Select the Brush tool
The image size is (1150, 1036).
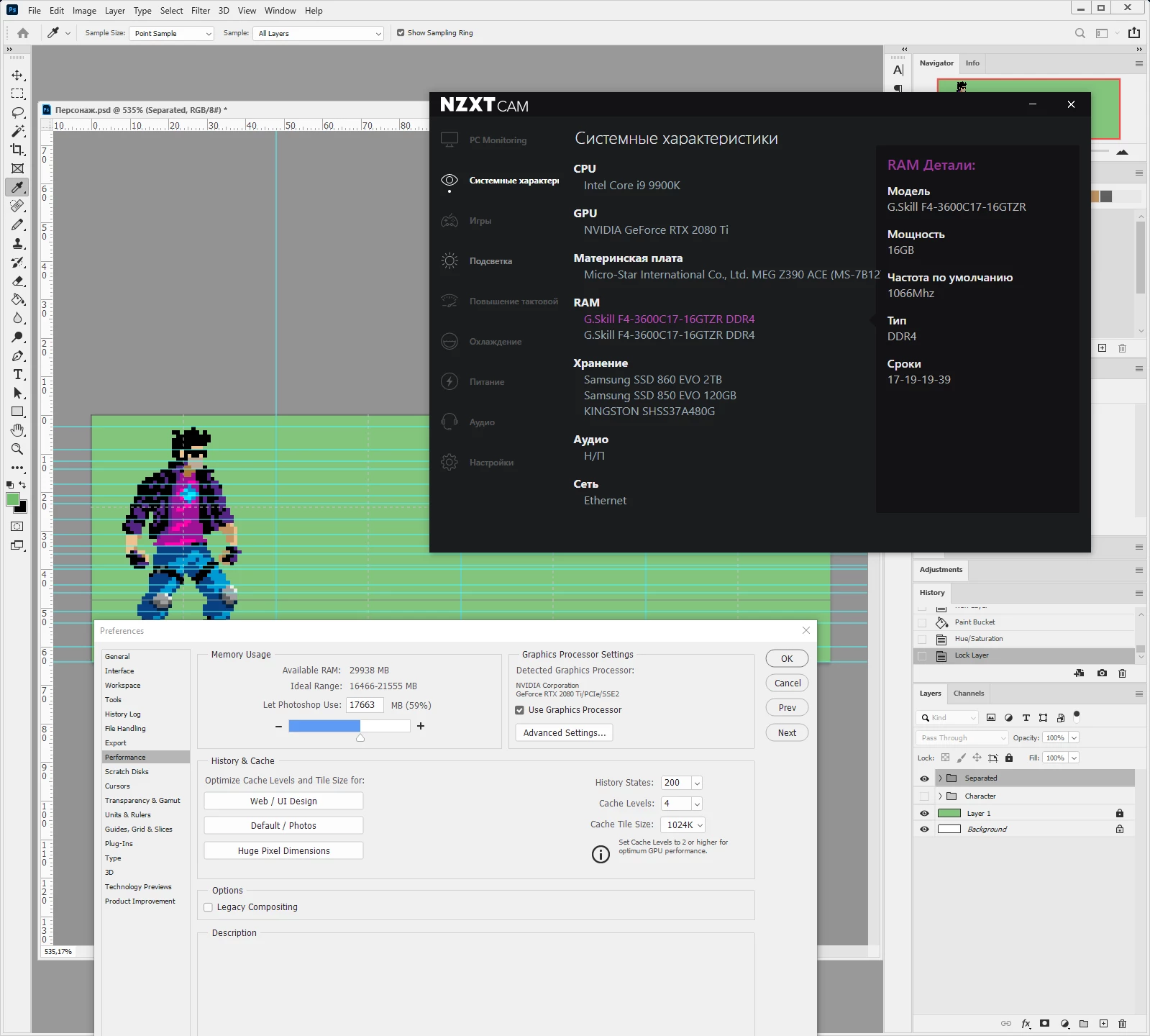[17, 225]
